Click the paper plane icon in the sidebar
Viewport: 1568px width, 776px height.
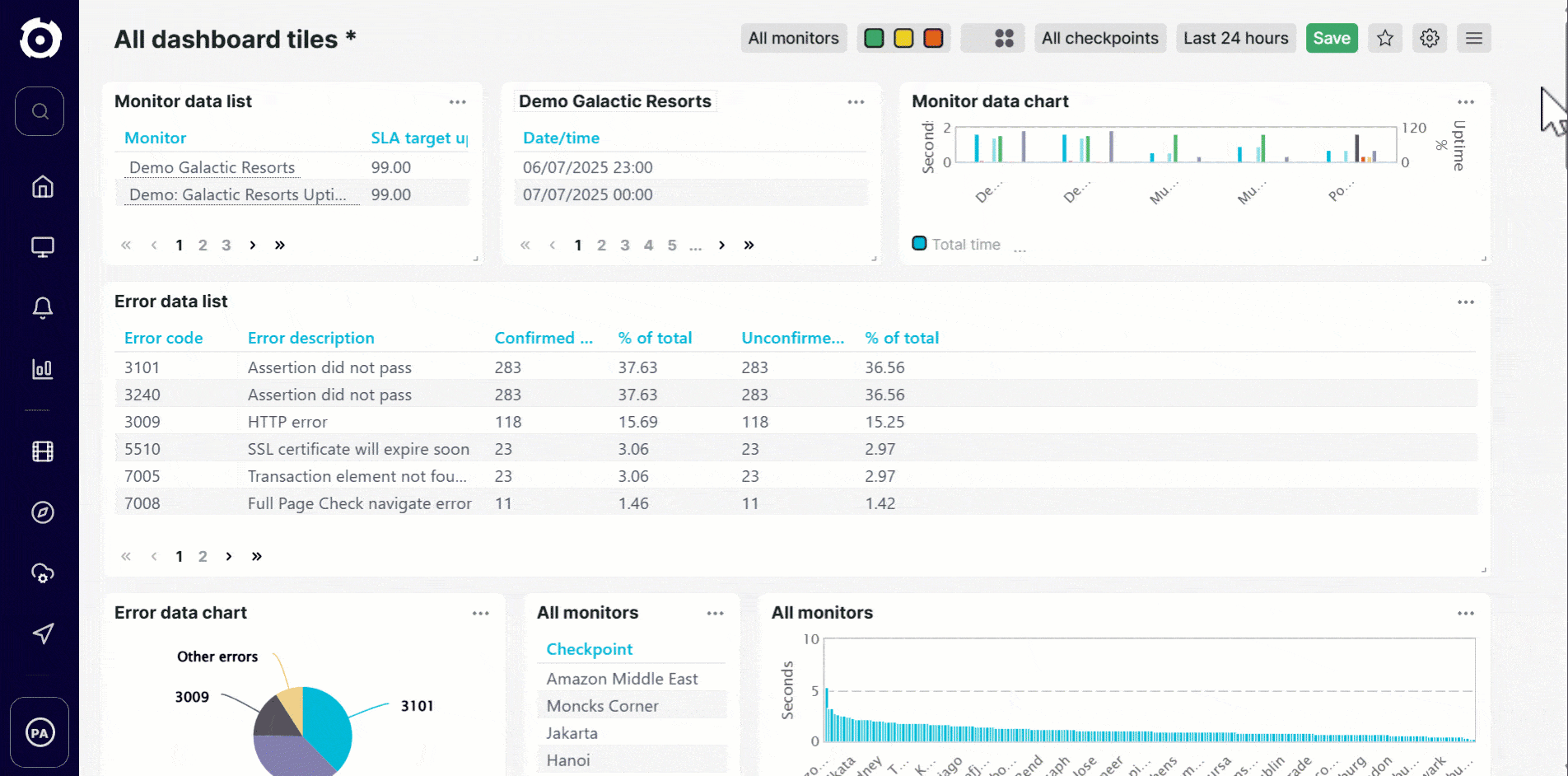pos(41,633)
